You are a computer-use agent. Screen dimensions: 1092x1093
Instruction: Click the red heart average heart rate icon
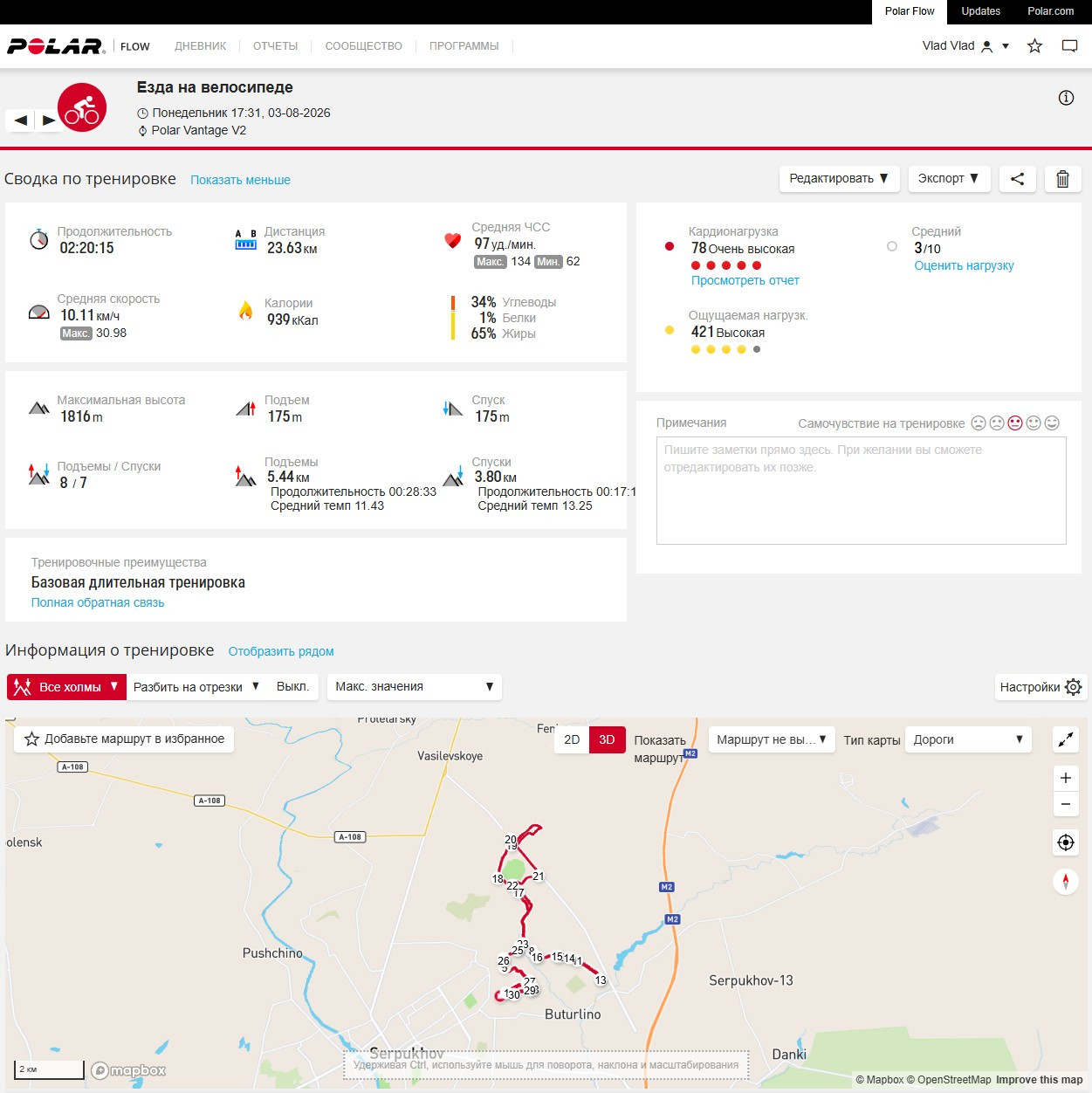452,240
